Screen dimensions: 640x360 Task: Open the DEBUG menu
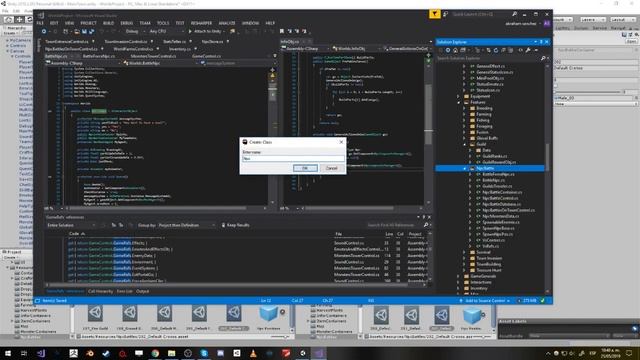[127, 23]
